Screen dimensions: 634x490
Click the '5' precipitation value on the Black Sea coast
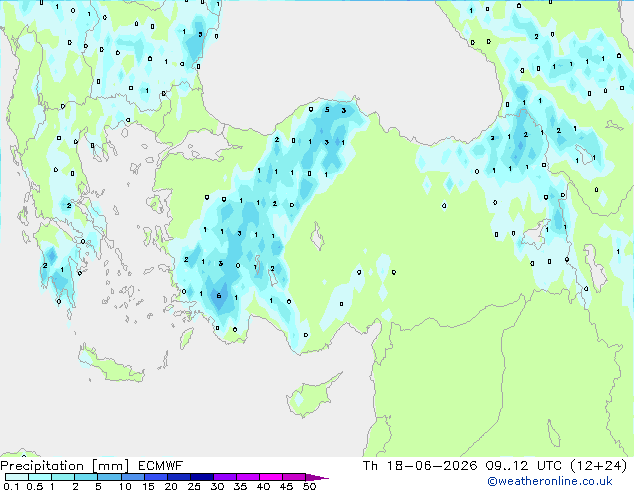pos(327,110)
